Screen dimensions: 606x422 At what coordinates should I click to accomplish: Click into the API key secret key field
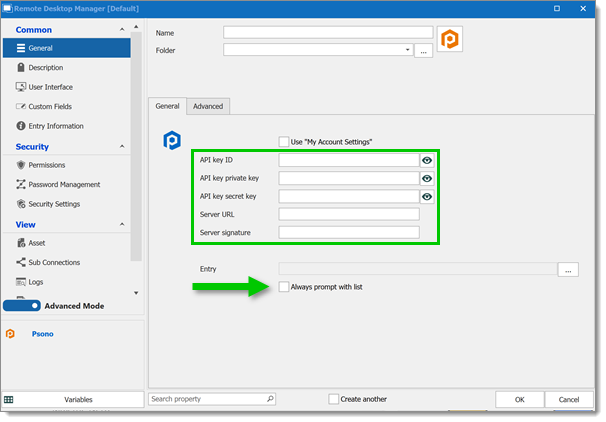pos(349,197)
